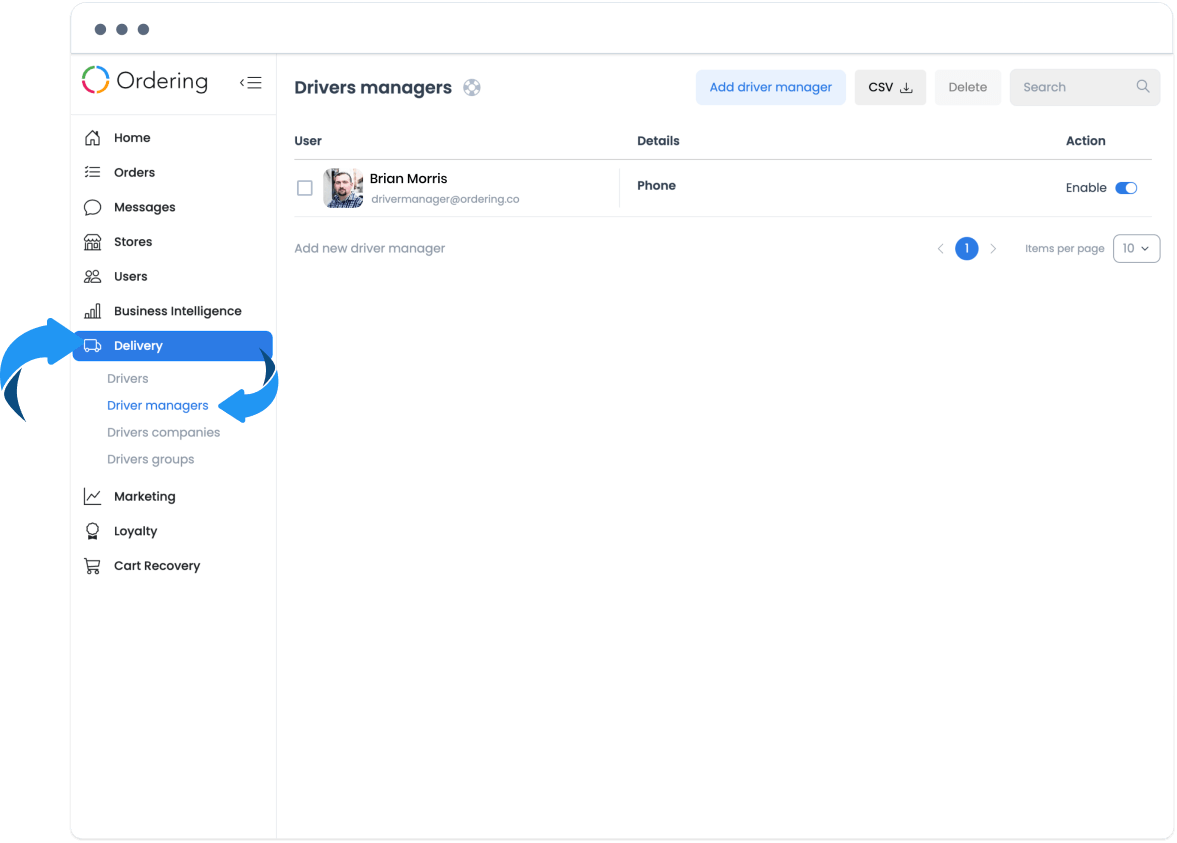Select page 1 in pagination
Image resolution: width=1177 pixels, height=843 pixels.
click(967, 248)
